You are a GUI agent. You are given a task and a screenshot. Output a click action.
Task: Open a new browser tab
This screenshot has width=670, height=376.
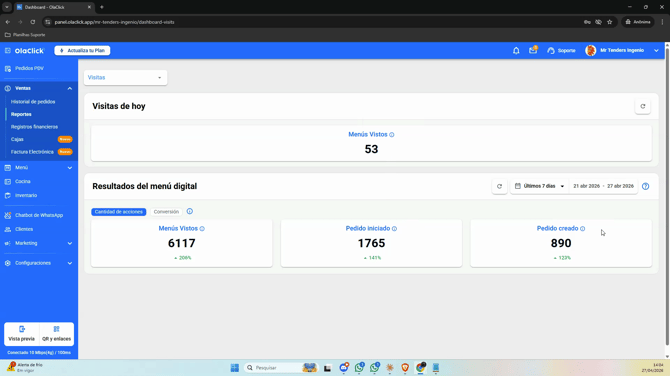(x=102, y=7)
